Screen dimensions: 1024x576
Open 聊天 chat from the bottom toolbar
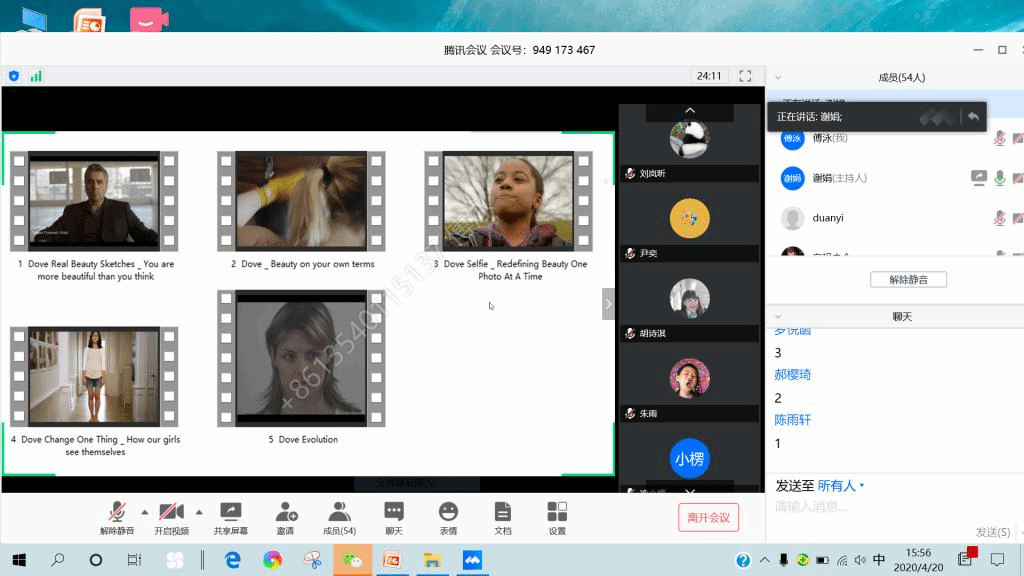click(x=394, y=518)
